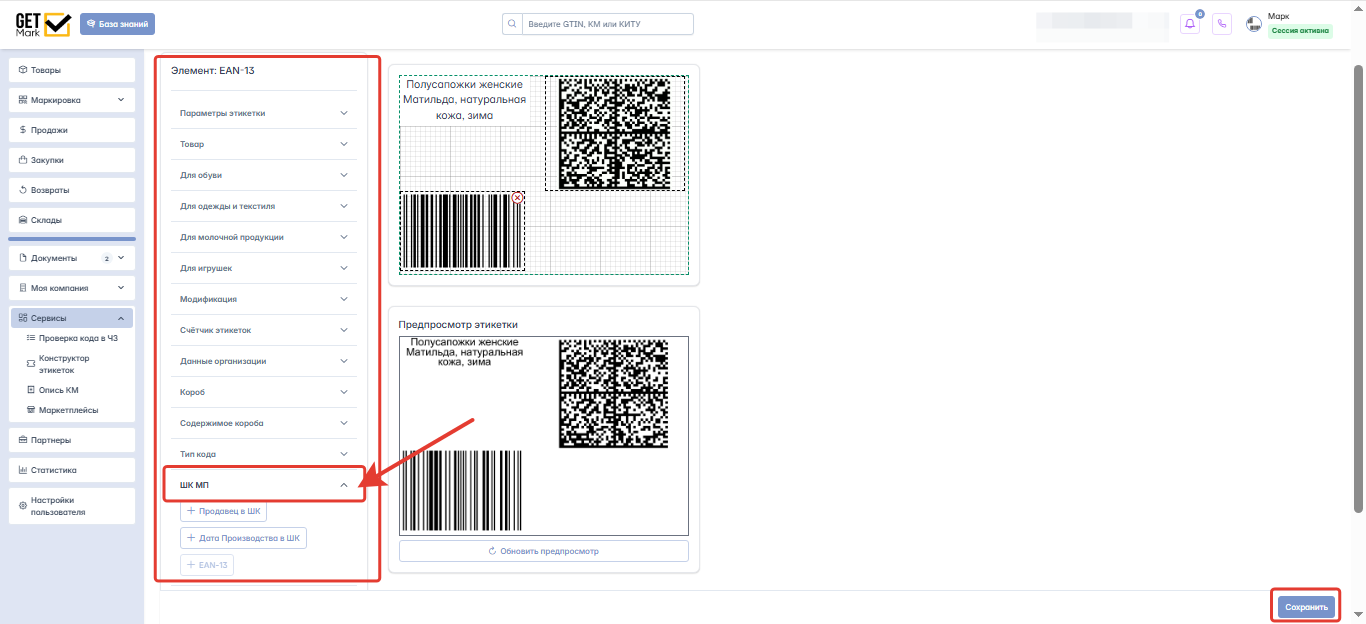The height and width of the screenshot is (624, 1366).
Task: Open Статистика section
Action: [72, 470]
